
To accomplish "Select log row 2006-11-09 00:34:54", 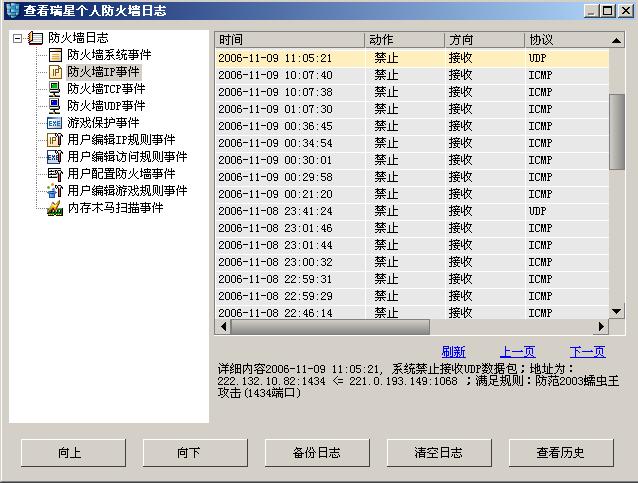I will [x=412, y=143].
